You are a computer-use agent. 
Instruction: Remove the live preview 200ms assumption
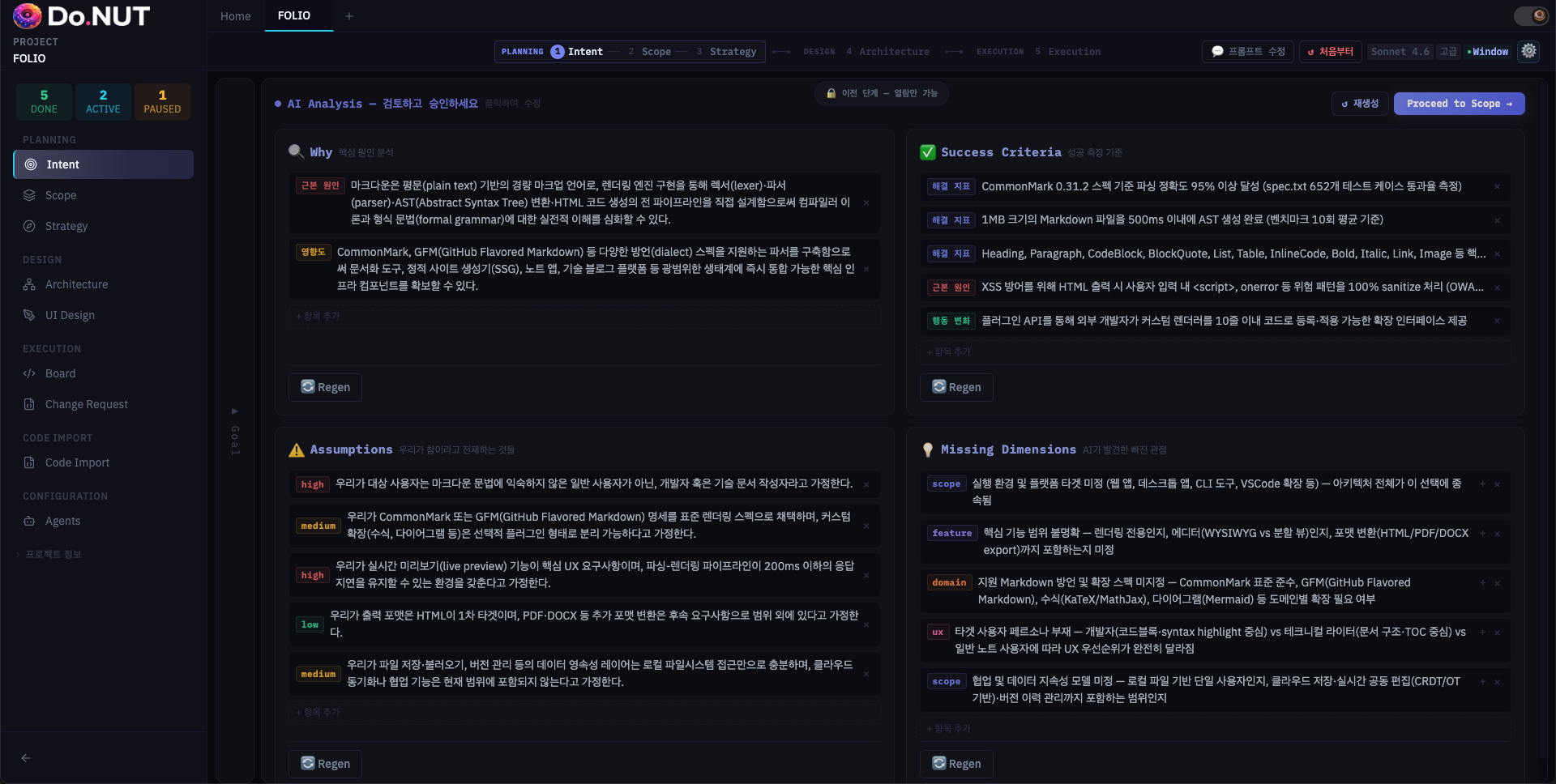[x=866, y=575]
